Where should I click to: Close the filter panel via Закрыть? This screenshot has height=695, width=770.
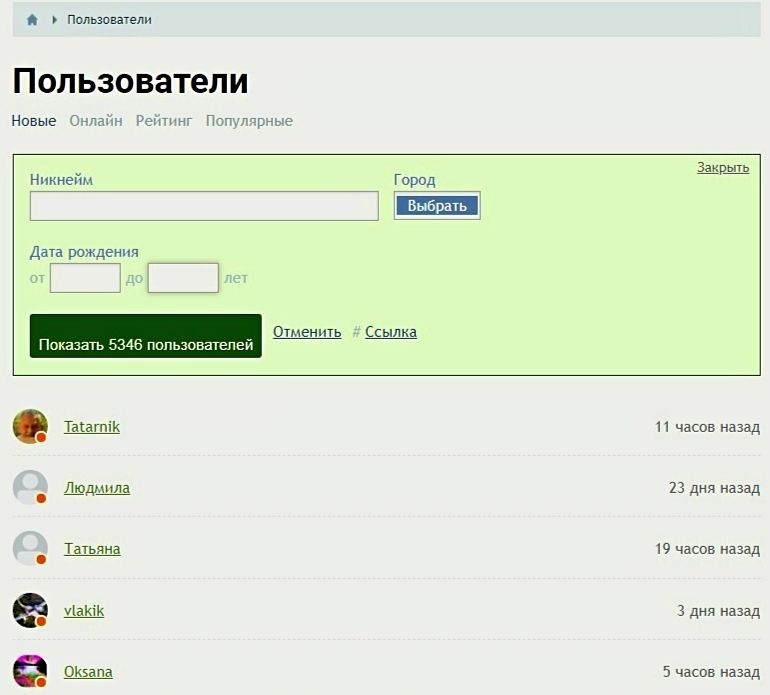723,167
